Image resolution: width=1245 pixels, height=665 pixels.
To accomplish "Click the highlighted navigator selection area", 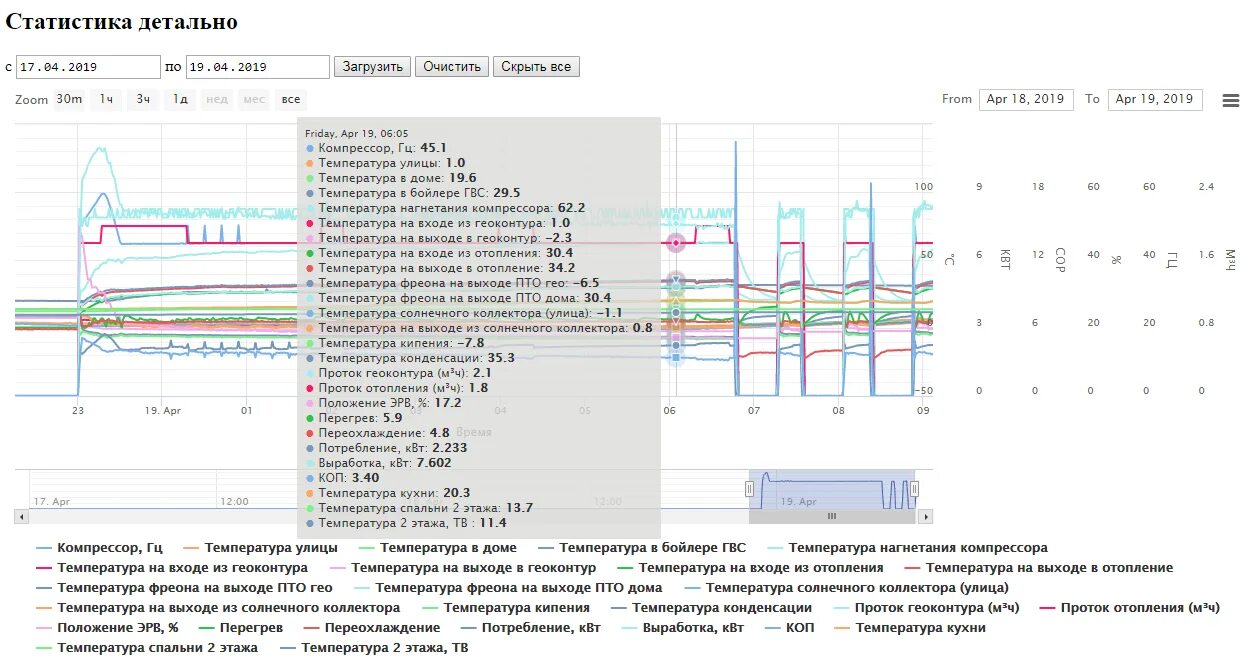I will (831, 489).
